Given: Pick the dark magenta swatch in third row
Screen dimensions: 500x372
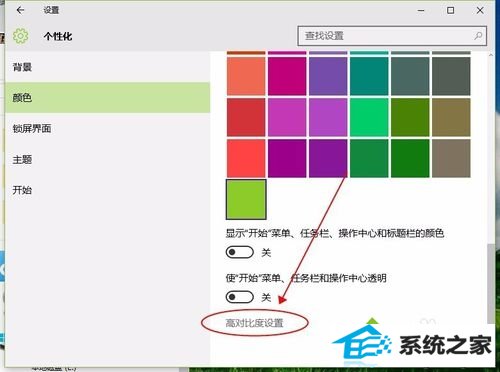Looking at the screenshot, I should coord(287,158).
